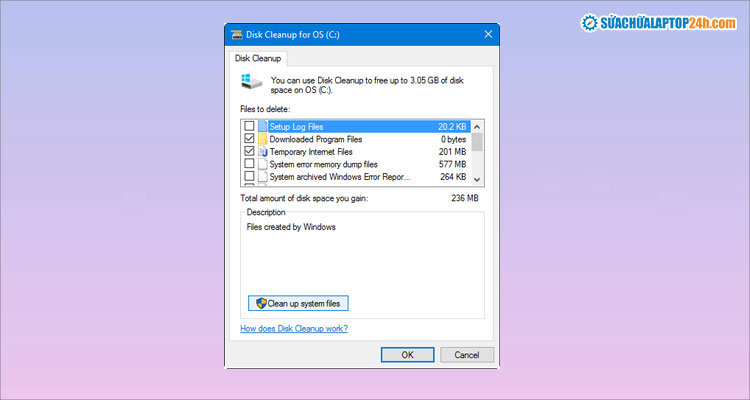Switch to the Disk Cleanup tab
Screen dimensions: 750x400
(258, 58)
